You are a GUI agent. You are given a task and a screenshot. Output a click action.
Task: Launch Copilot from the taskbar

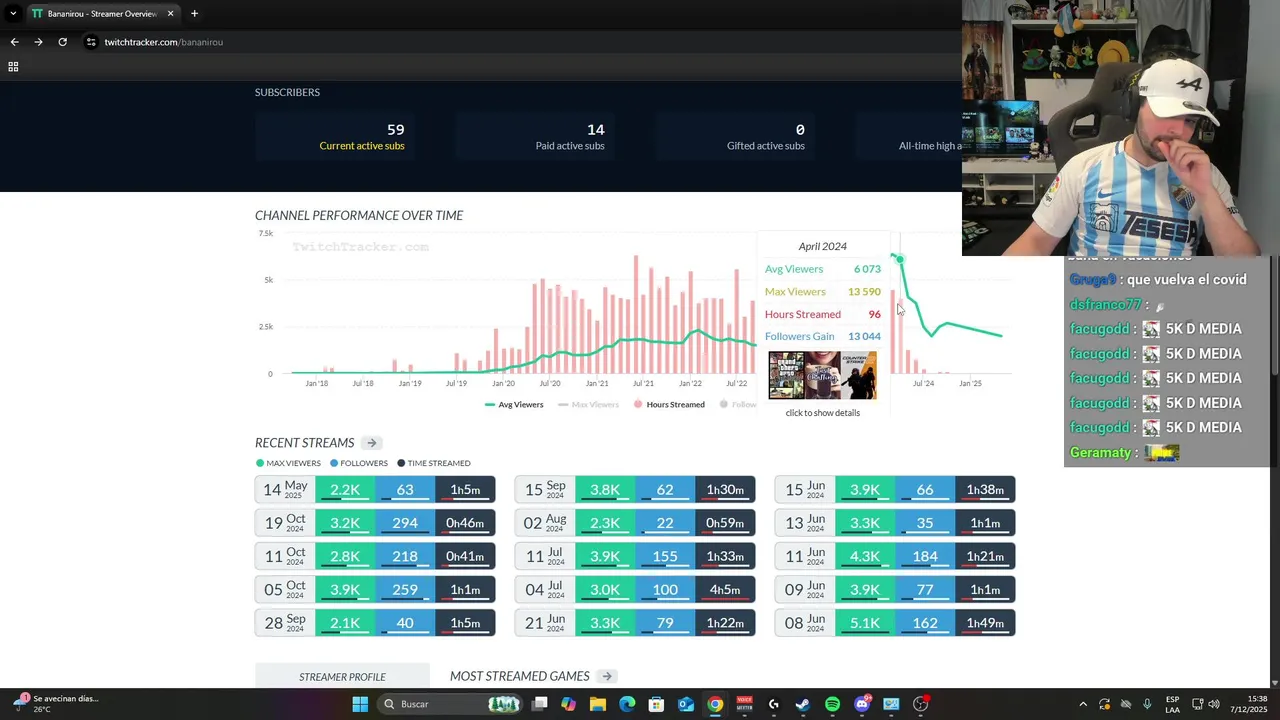pos(569,704)
